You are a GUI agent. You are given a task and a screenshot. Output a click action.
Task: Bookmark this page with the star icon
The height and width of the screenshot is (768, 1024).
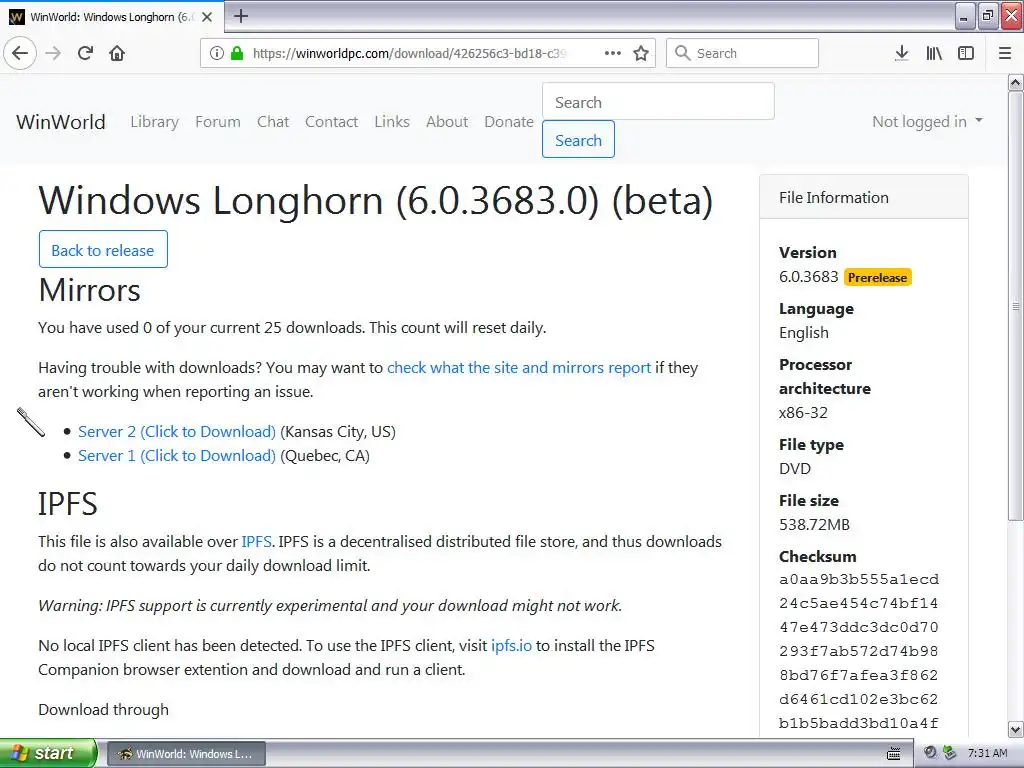(641, 53)
